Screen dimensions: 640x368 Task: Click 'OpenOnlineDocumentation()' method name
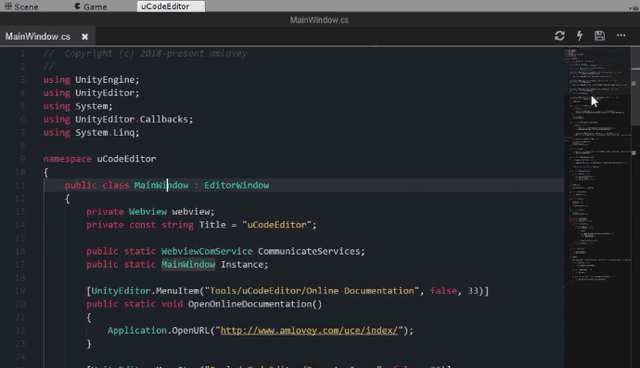pyautogui.click(x=255, y=304)
